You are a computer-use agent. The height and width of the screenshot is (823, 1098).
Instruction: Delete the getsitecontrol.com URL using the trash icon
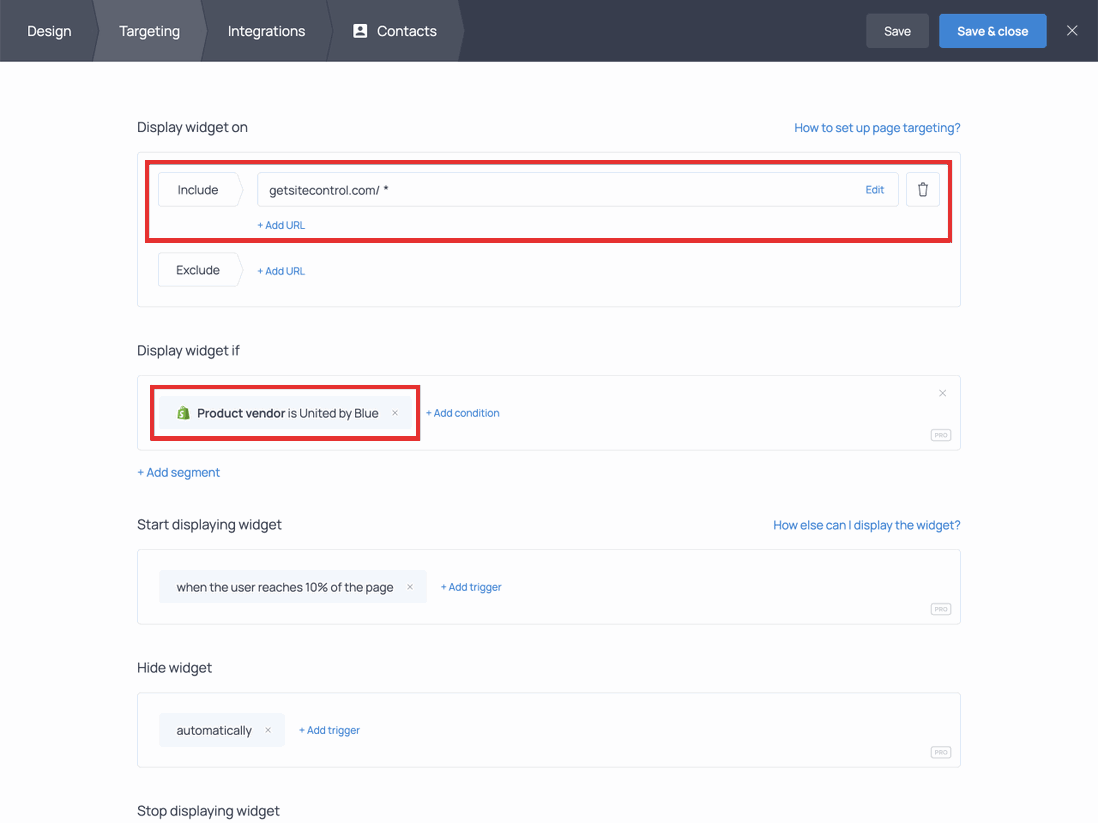pyautogui.click(x=922, y=189)
